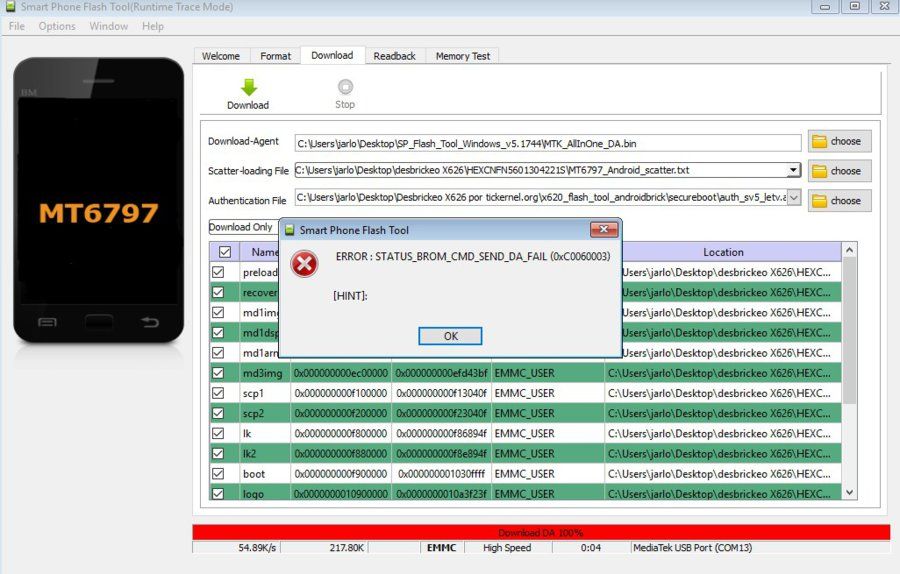Uncheck the md1arm partition checkbox

[218, 352]
